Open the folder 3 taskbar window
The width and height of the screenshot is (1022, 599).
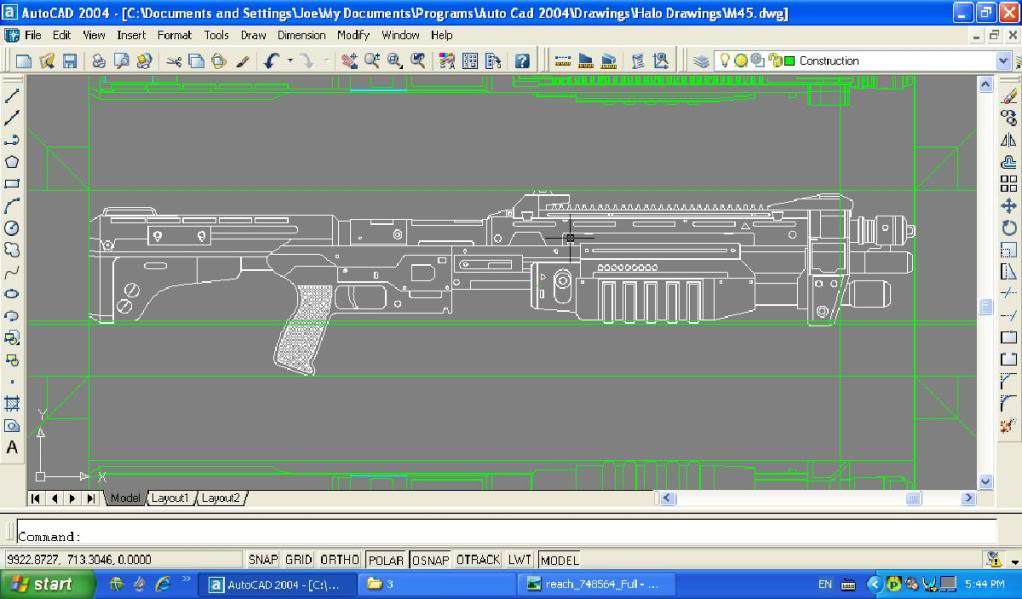437,585
